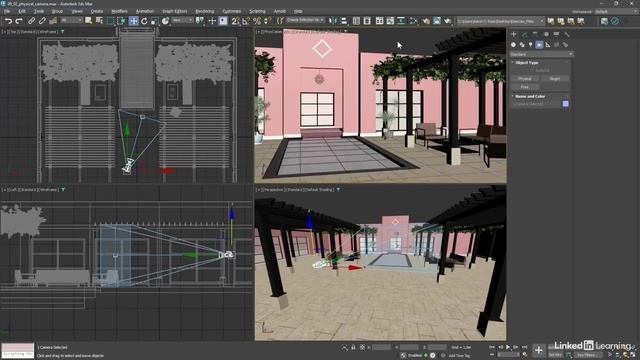Open the reference coordinate system dropdown
This screenshot has height=360, width=640.
click(182, 20)
